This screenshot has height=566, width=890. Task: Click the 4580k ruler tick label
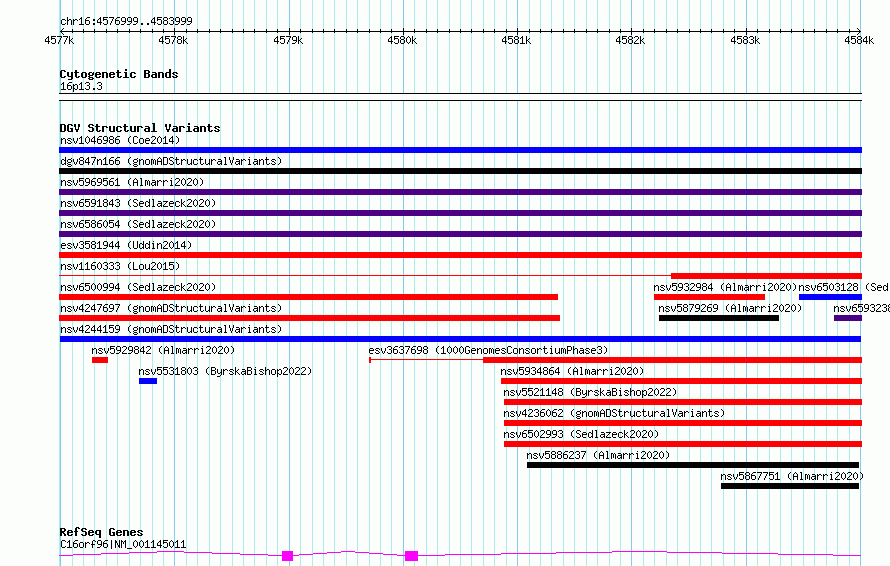click(x=402, y=40)
